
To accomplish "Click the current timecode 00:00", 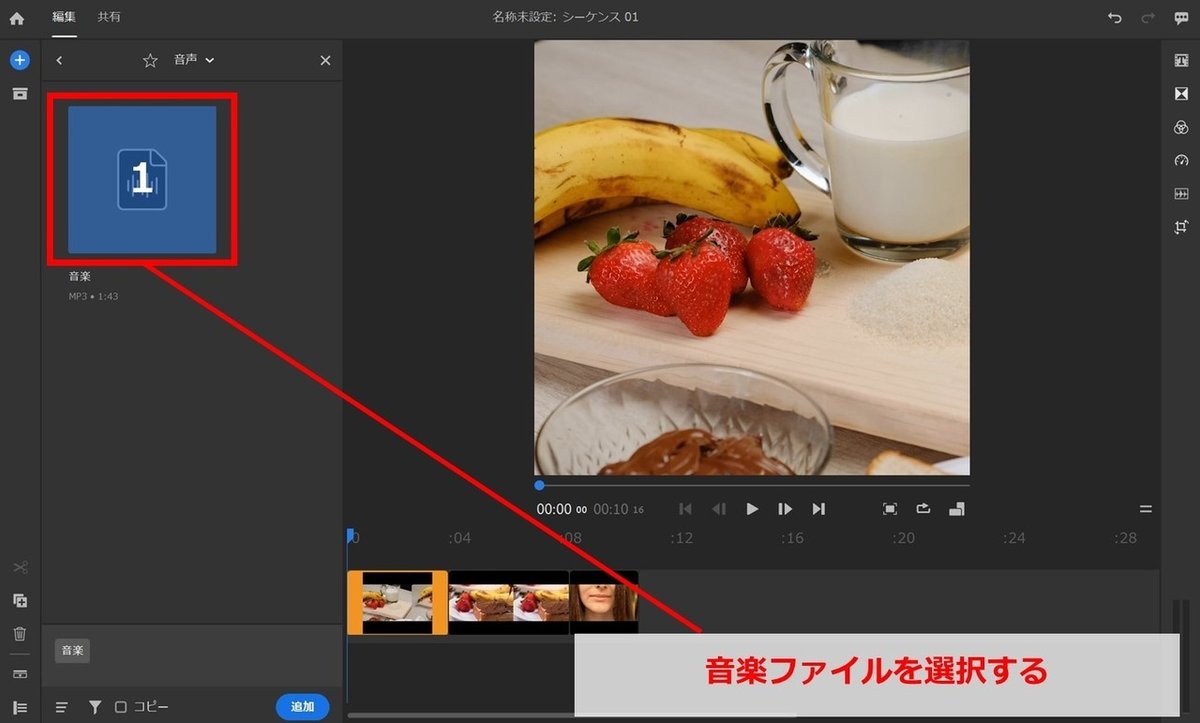I will pos(554,509).
